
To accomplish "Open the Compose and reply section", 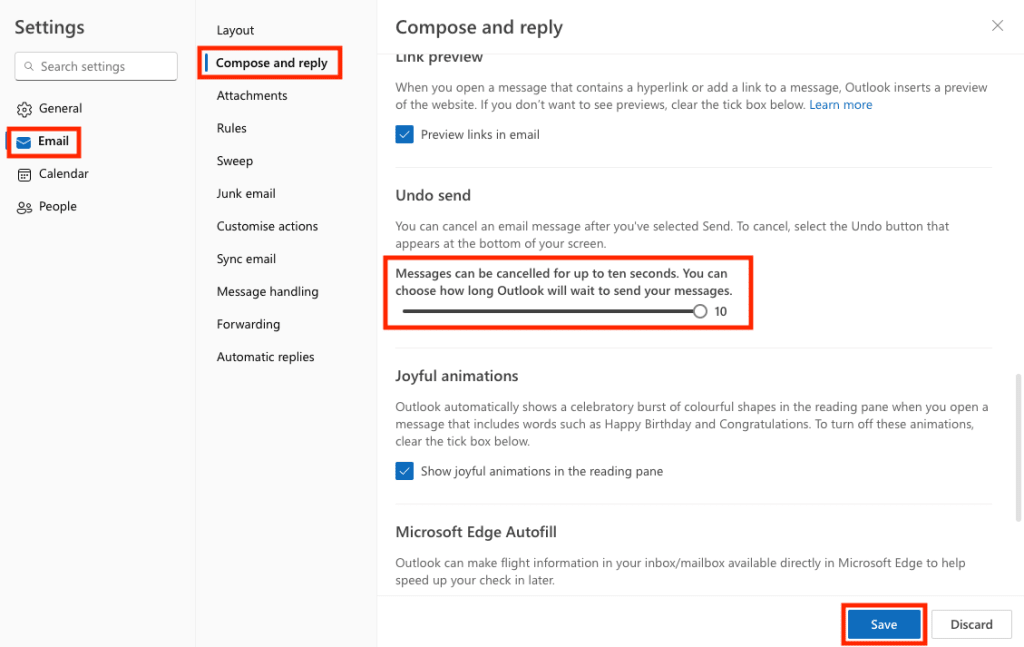I will tap(270, 62).
